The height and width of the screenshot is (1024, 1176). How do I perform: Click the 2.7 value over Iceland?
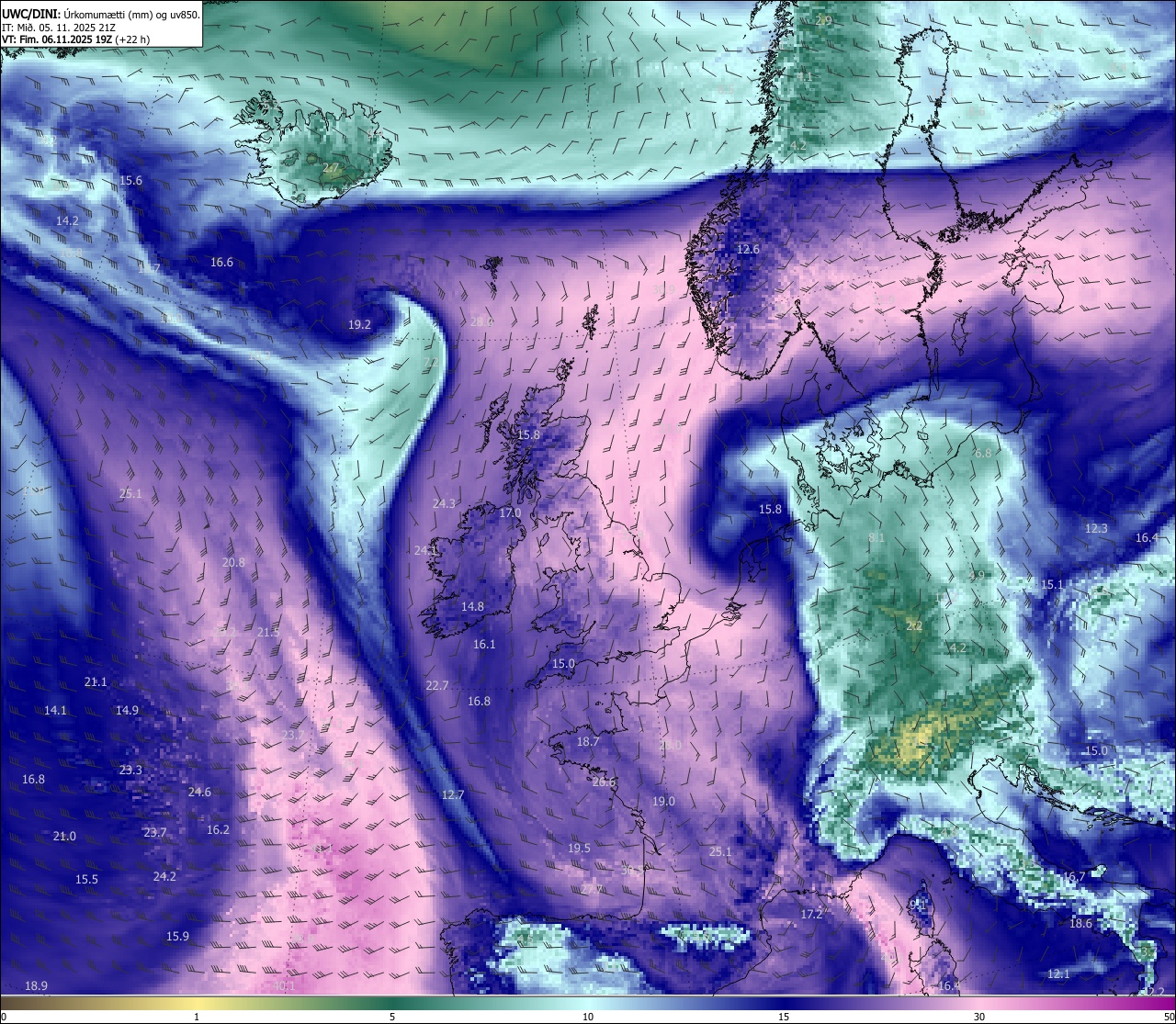331,168
